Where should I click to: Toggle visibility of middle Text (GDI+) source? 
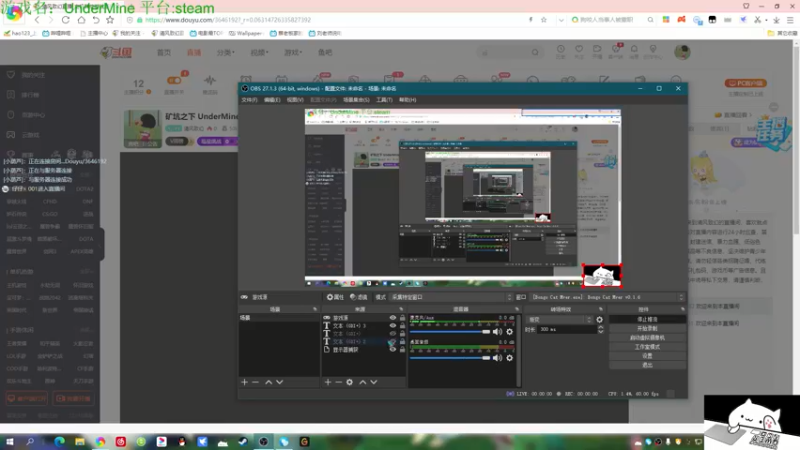click(x=393, y=334)
